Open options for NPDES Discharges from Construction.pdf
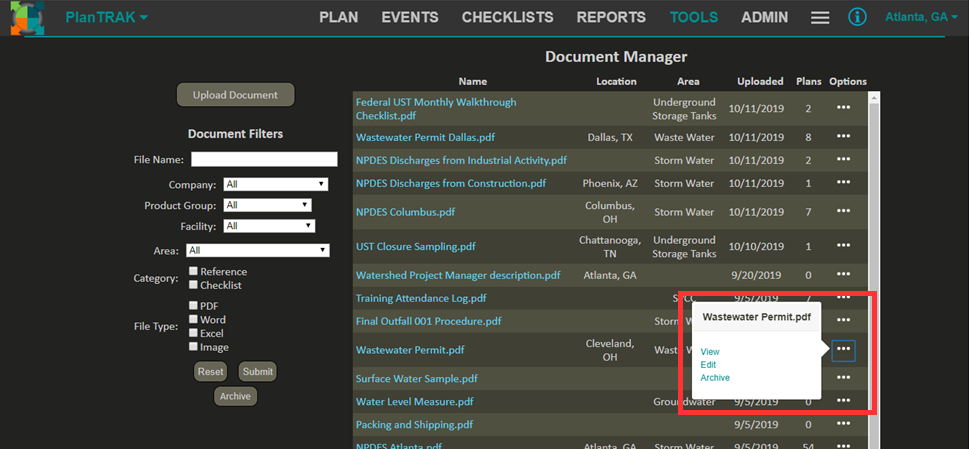 (x=844, y=182)
